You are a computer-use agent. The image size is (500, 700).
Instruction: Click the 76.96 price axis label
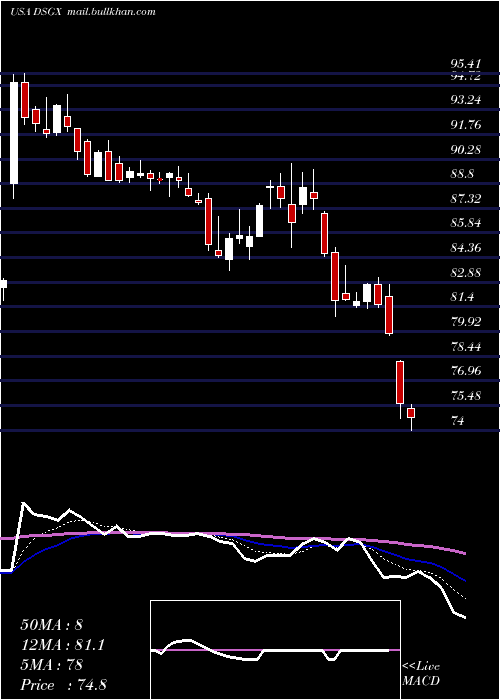466,371
